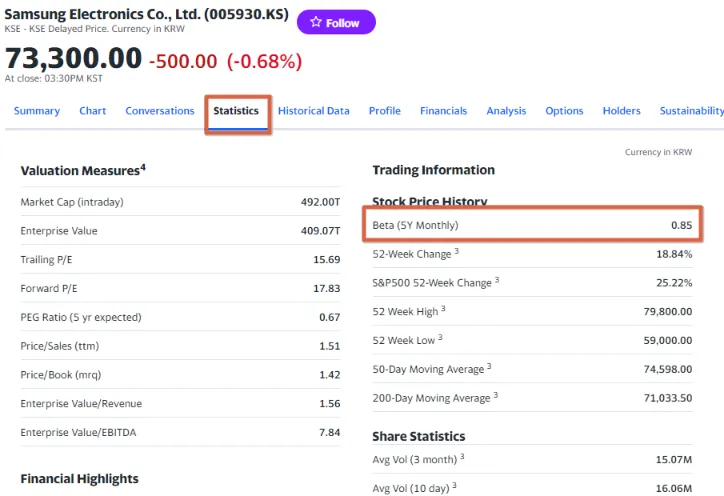Viewport: 724px width, 496px height.
Task: Click the PEG Ratio (5 yr expected) label
Action: (81, 317)
